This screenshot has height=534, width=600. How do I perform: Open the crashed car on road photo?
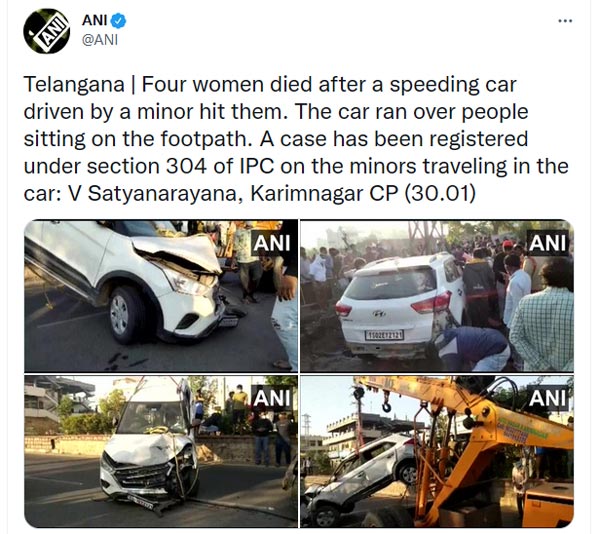point(161,451)
